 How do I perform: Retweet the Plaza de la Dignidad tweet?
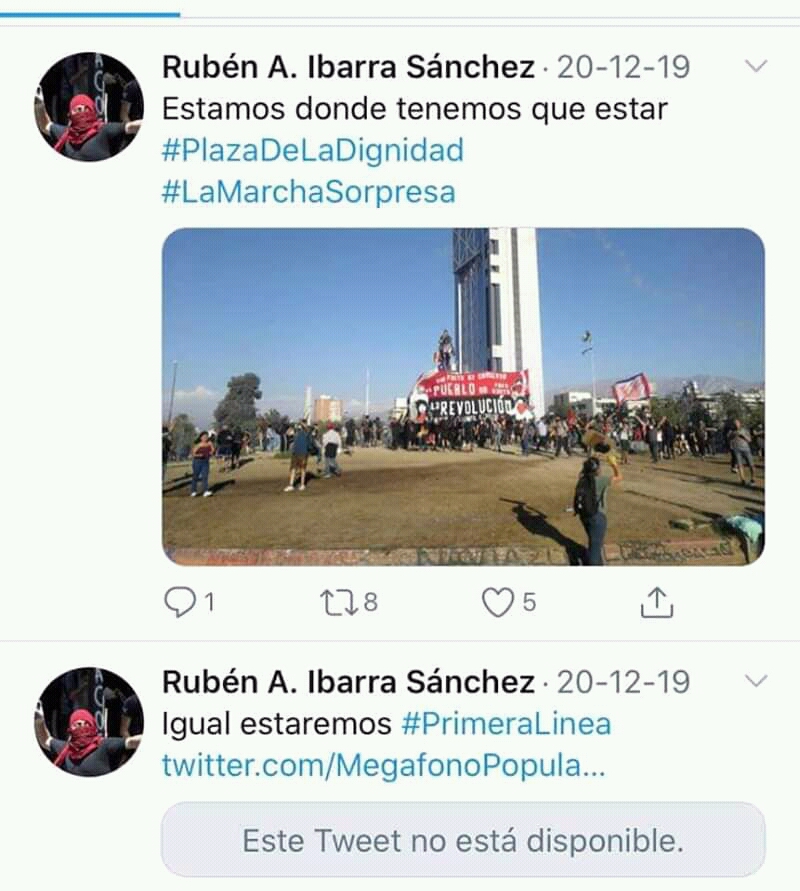click(x=339, y=602)
